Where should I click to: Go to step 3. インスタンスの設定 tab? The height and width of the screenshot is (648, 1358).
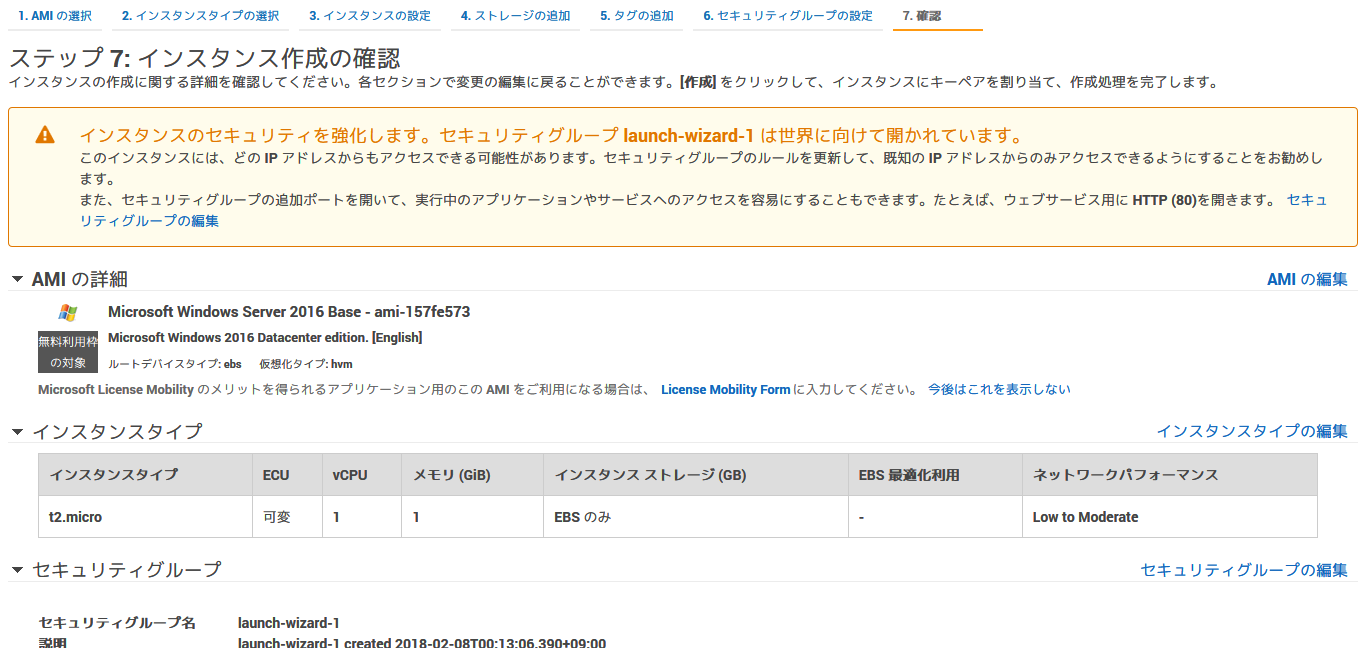(x=370, y=16)
